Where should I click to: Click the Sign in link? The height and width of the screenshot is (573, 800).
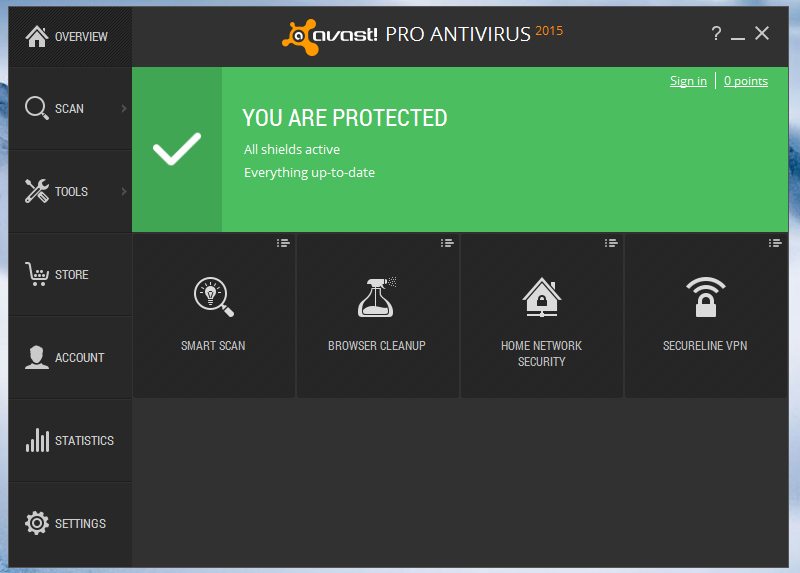click(688, 81)
